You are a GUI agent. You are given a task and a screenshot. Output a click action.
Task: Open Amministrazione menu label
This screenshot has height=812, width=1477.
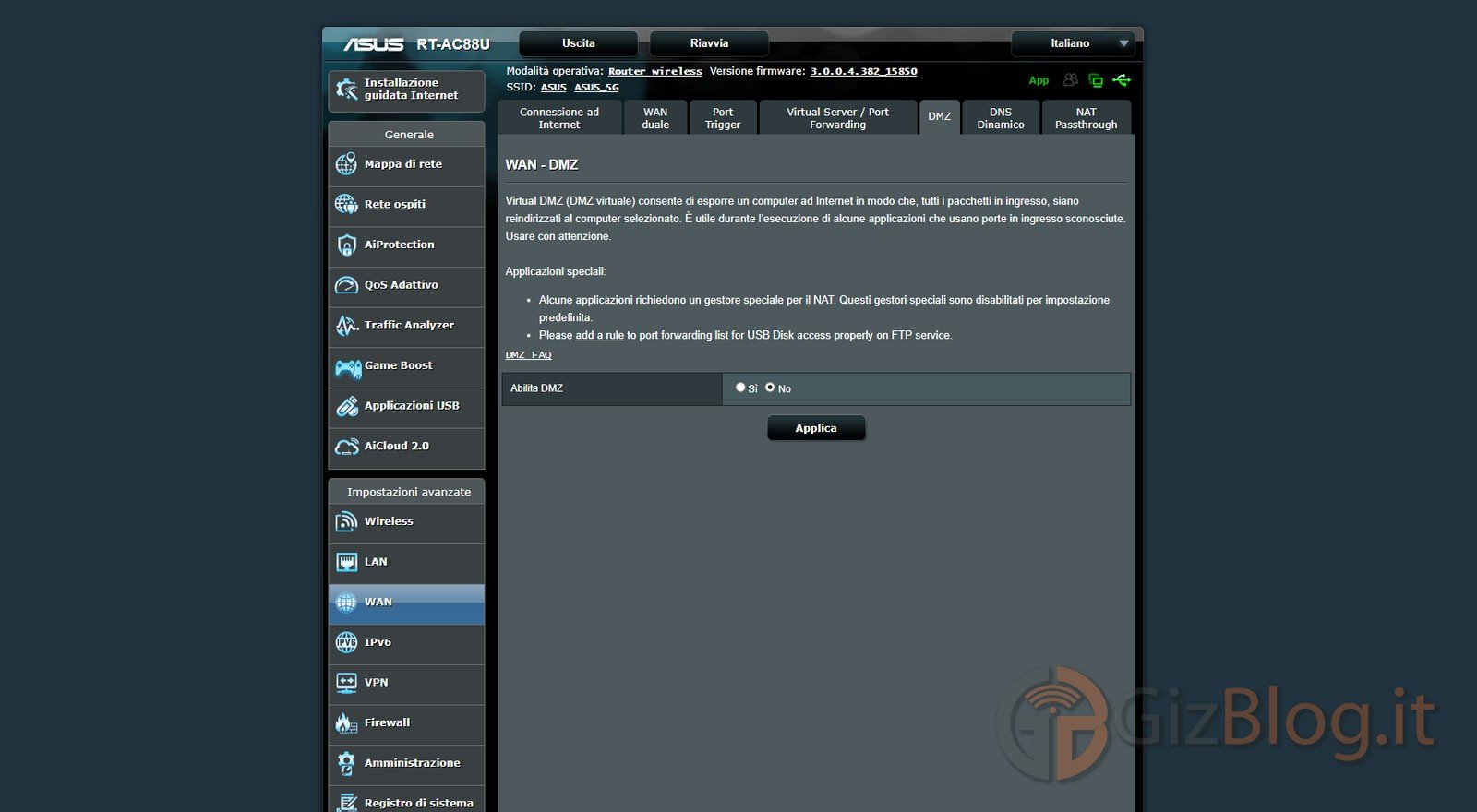click(413, 763)
